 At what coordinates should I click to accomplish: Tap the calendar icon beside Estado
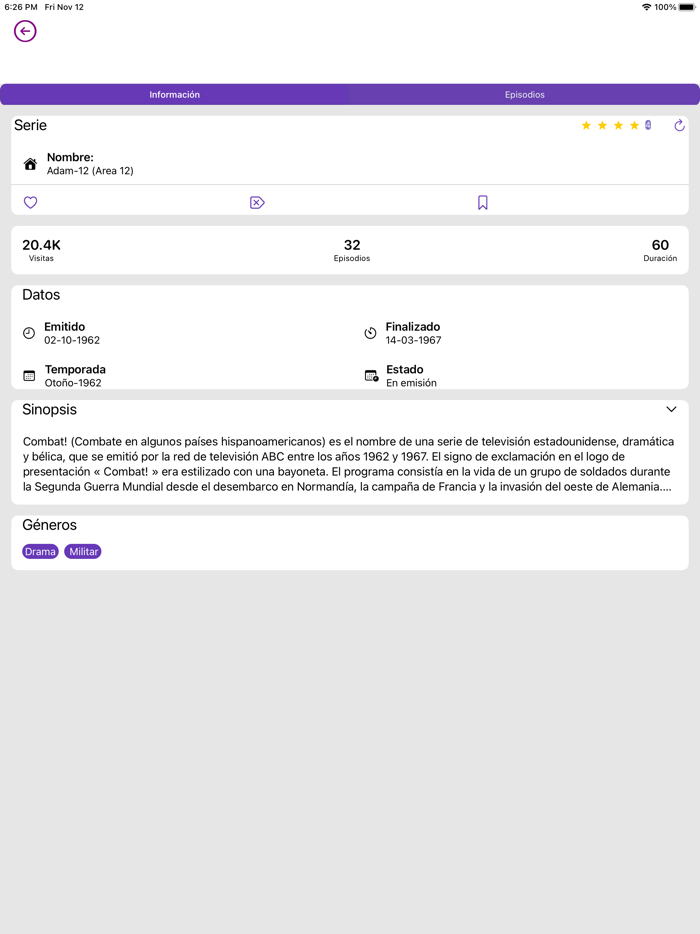point(371,376)
